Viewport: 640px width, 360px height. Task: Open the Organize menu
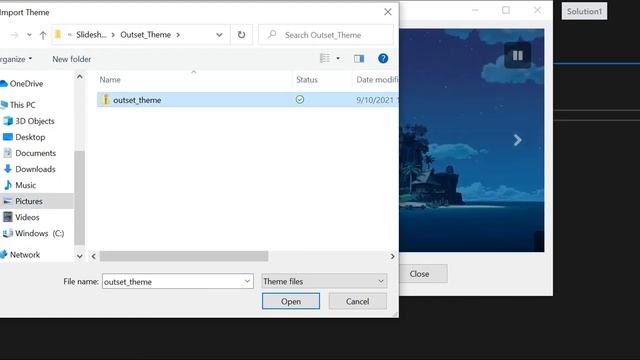tap(16, 59)
